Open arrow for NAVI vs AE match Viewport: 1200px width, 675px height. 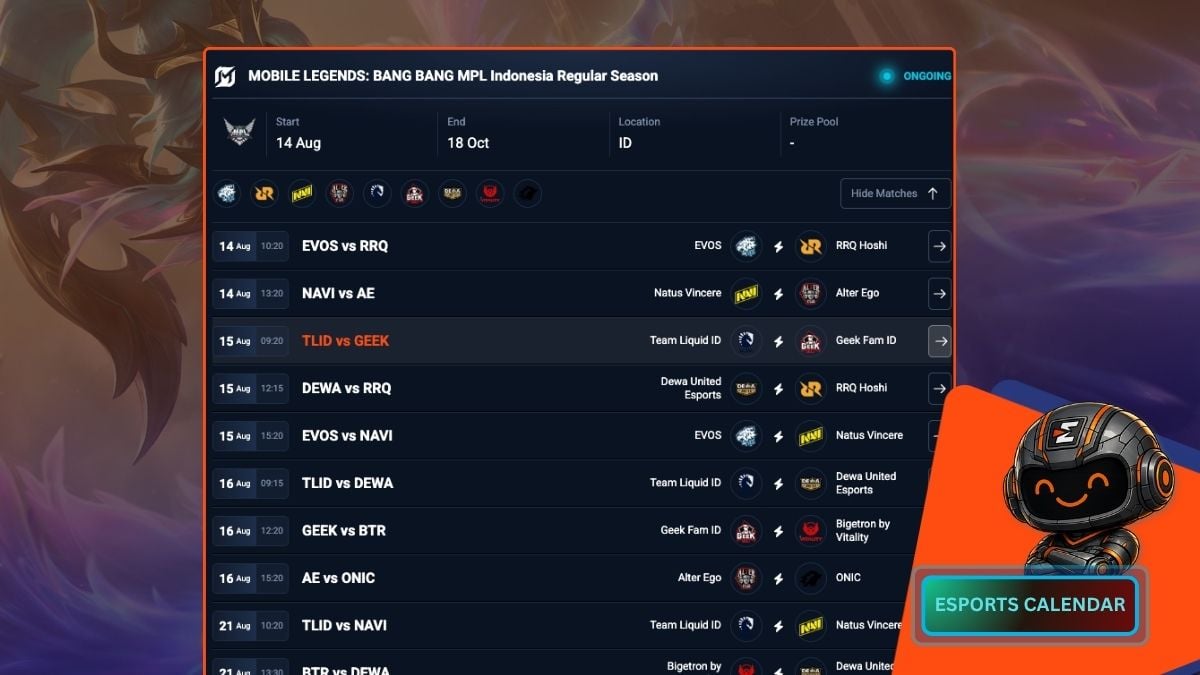point(939,293)
